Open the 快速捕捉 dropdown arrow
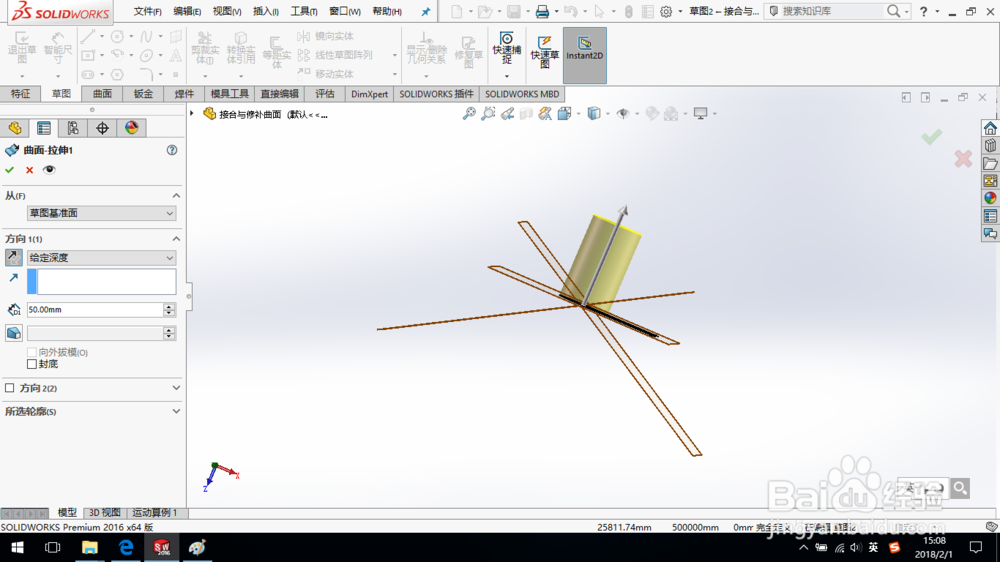This screenshot has width=1000, height=562. tap(506, 77)
